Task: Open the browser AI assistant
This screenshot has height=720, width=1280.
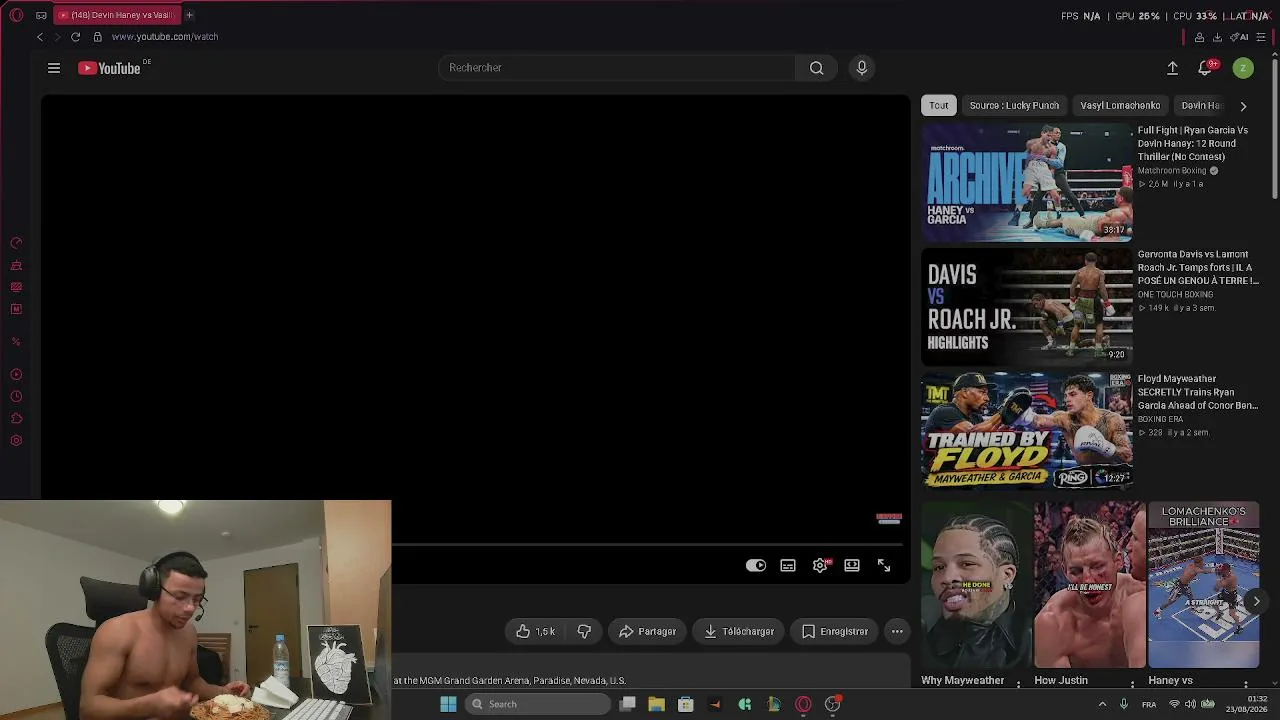Action: [x=1239, y=37]
